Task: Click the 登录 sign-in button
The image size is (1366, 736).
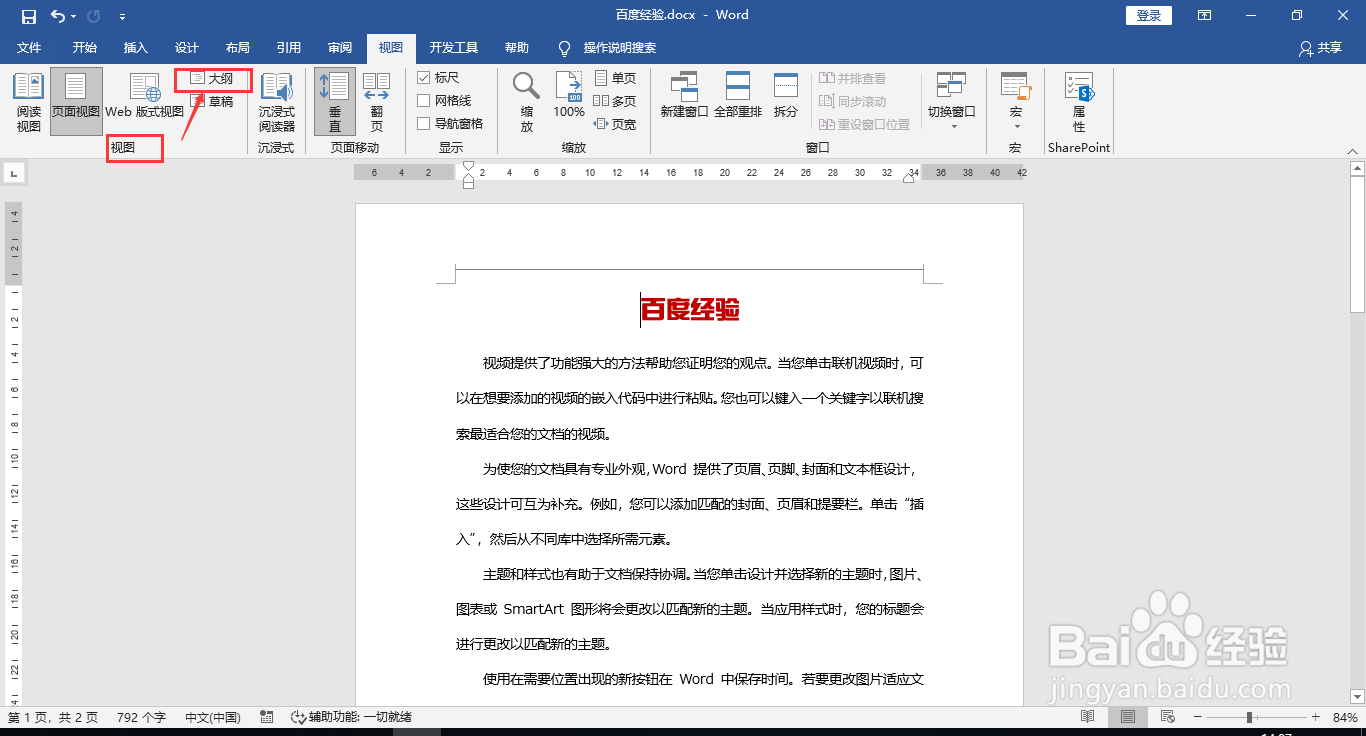Action: point(1149,16)
